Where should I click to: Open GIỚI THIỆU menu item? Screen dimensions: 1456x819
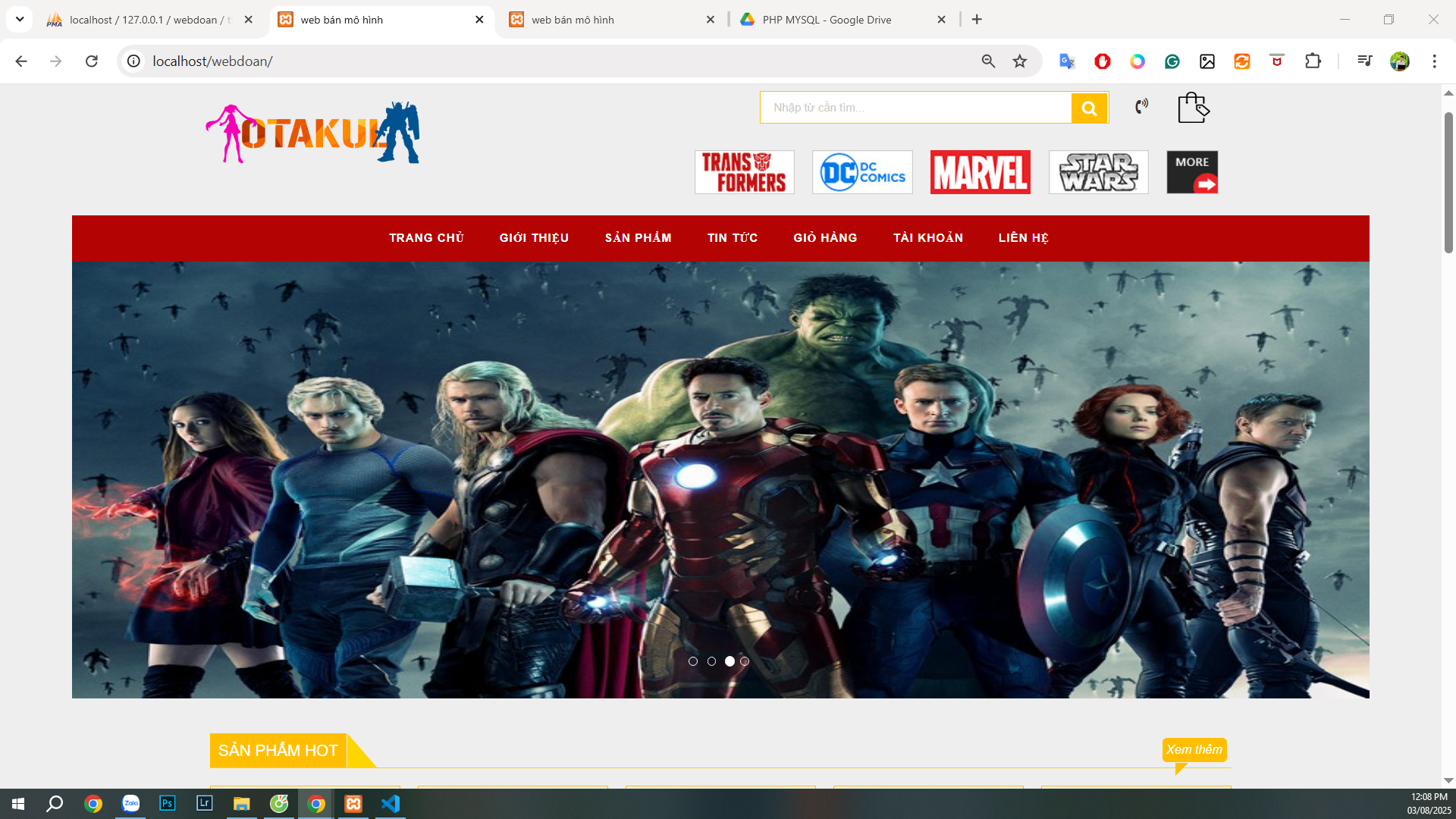point(534,238)
